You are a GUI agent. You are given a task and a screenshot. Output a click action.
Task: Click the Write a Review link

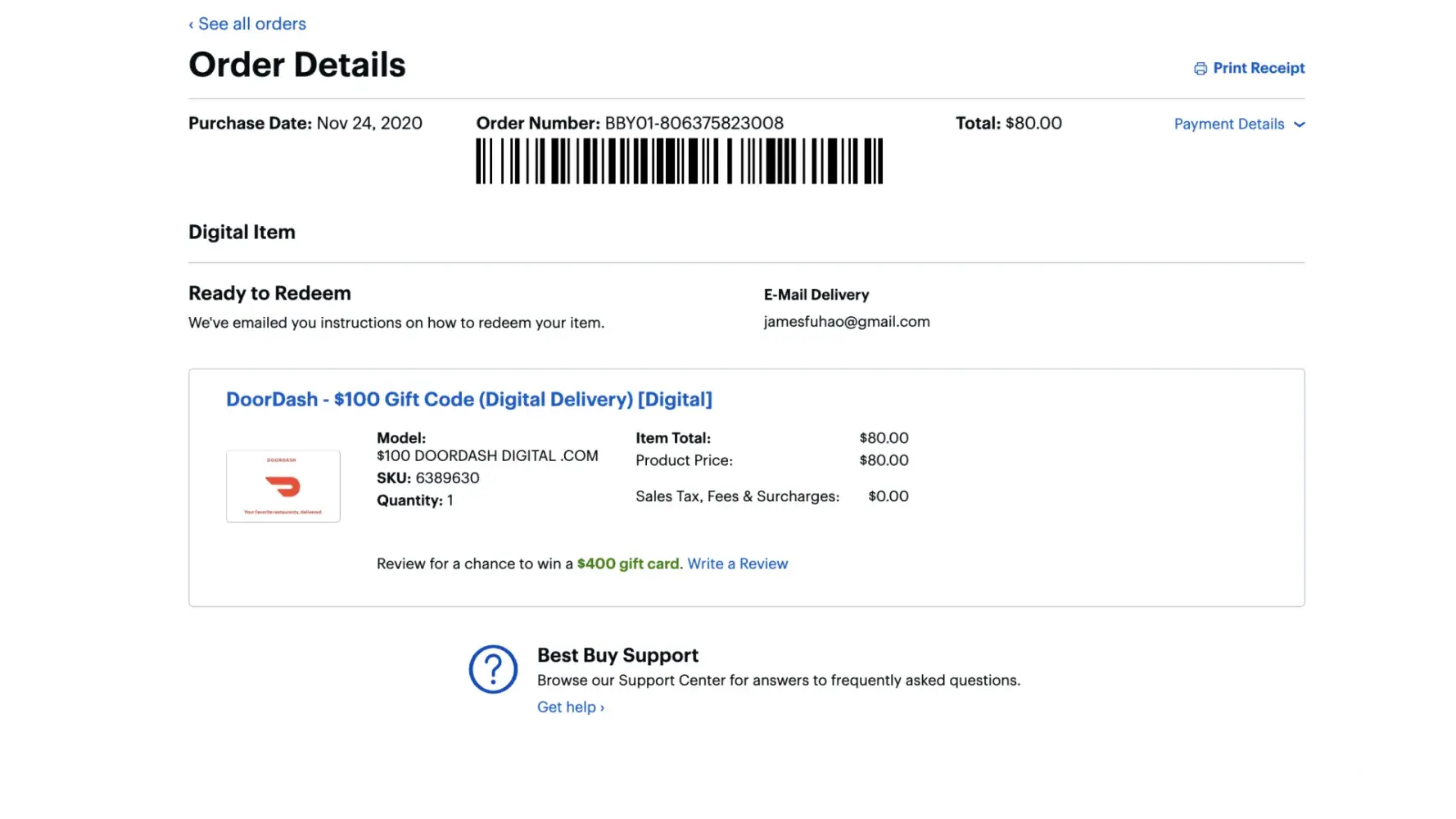click(x=737, y=563)
